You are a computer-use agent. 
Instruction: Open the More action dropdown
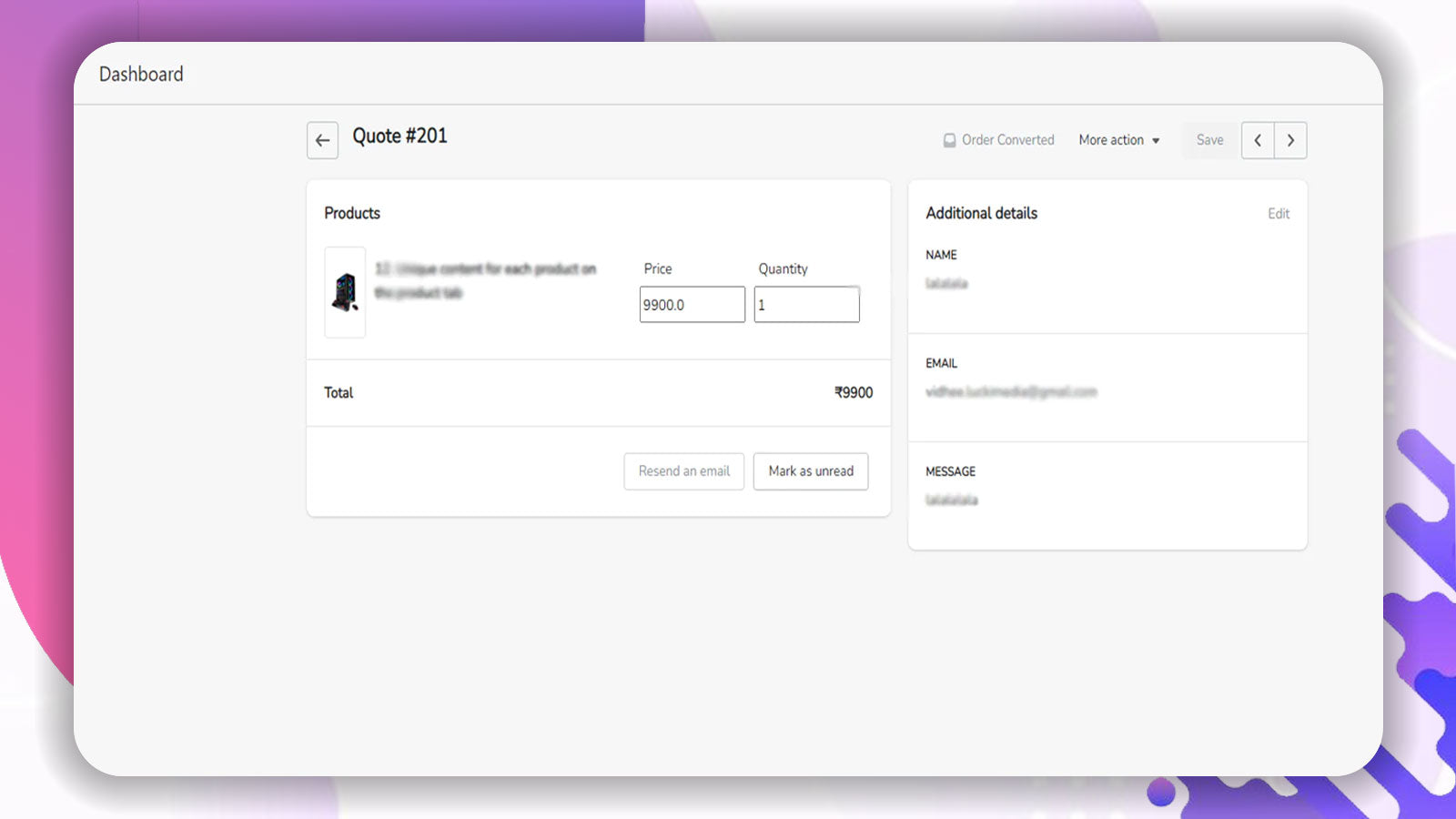(1118, 140)
